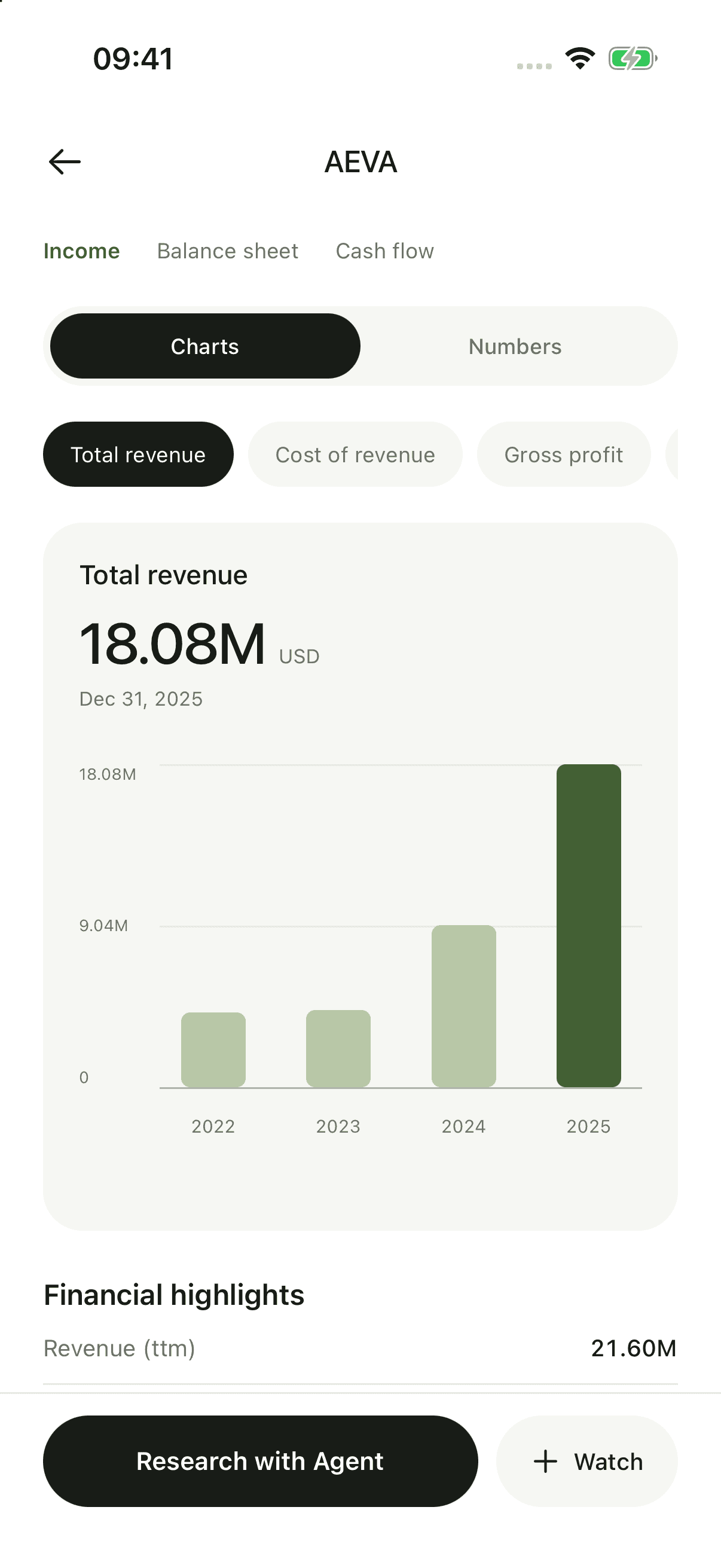Select the Gross profit chip
721x1568 pixels.
click(x=563, y=454)
